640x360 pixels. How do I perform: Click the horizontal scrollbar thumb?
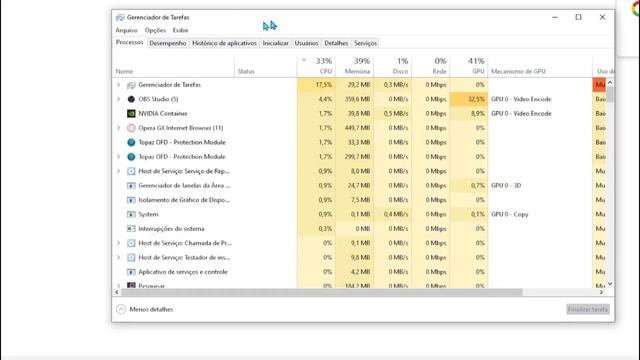322,292
